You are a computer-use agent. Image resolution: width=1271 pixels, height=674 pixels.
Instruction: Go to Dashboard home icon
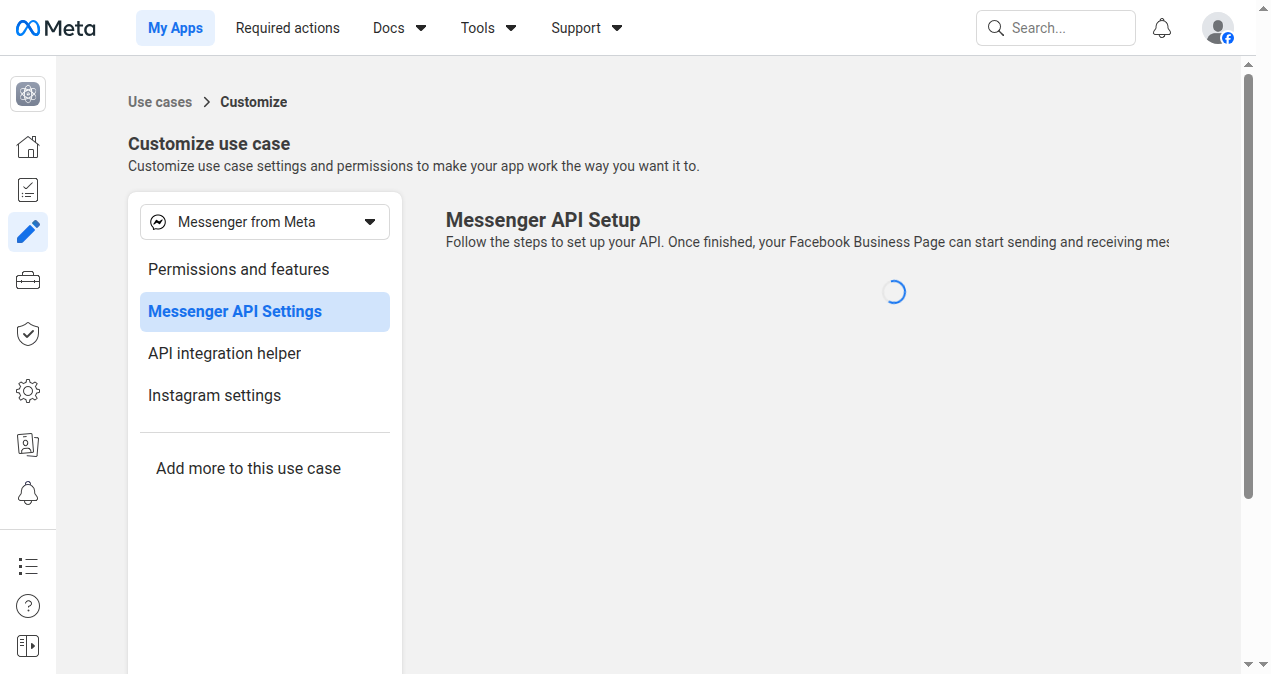(28, 147)
